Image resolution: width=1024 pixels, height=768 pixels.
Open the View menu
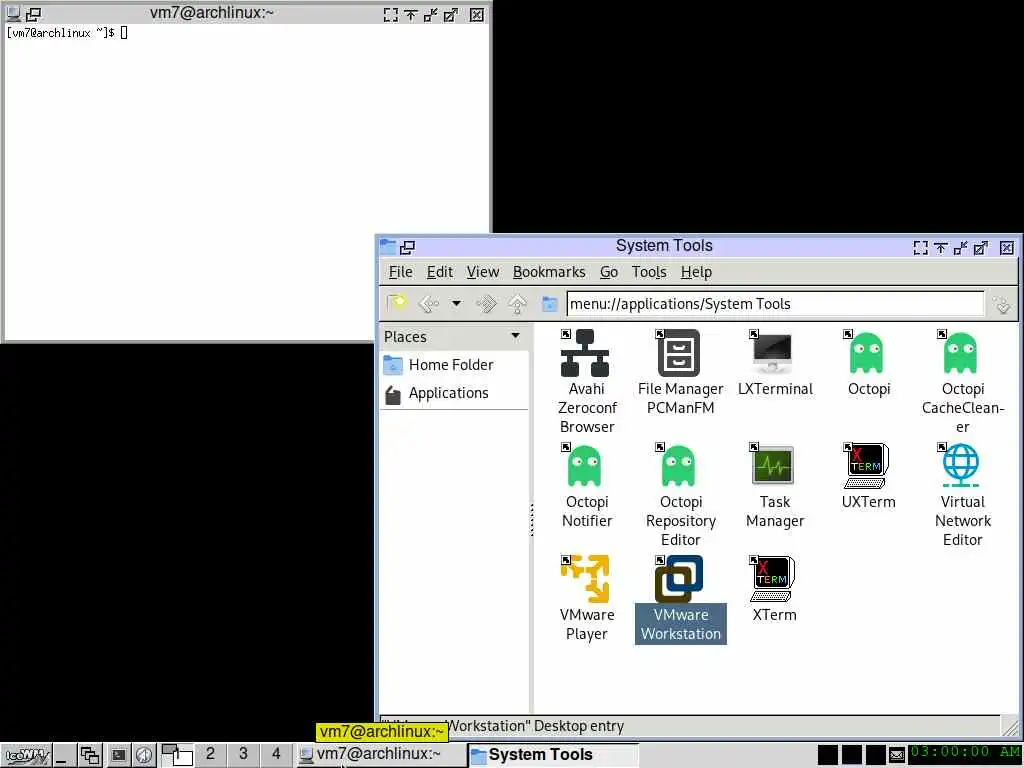click(x=483, y=272)
